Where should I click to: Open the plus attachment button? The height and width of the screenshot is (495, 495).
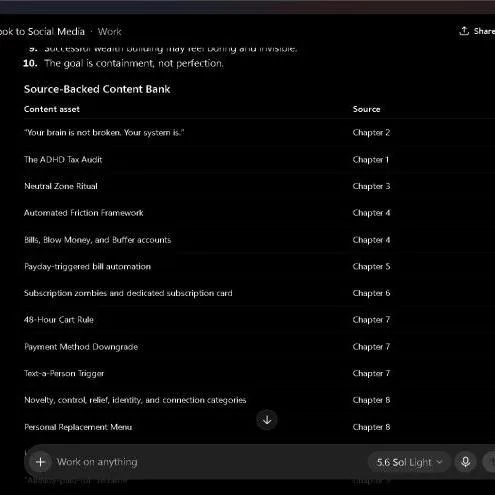click(41, 462)
